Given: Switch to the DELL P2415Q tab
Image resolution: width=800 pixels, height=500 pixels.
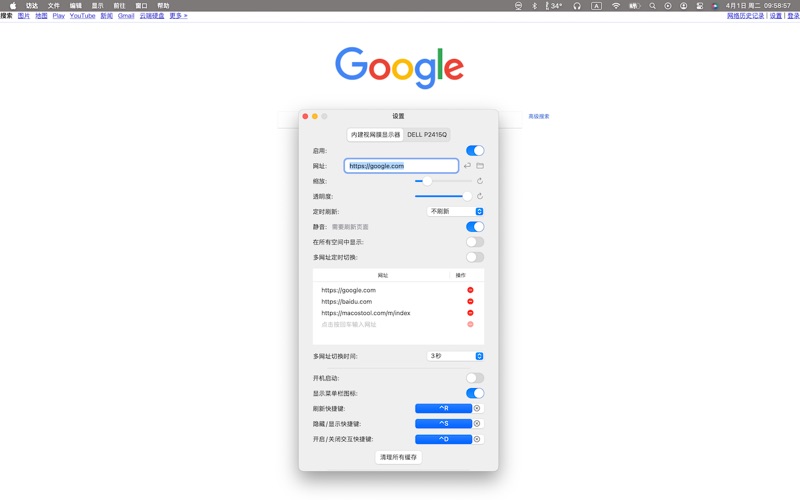Looking at the screenshot, I should [427, 135].
